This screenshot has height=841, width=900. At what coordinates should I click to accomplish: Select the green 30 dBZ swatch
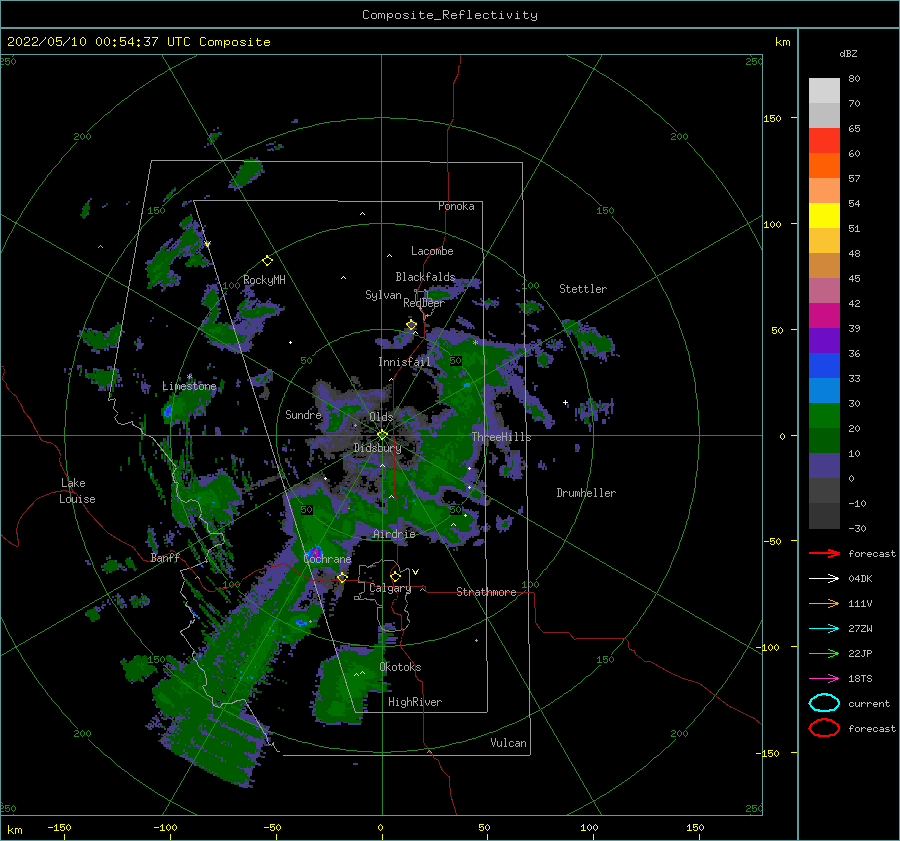tap(824, 415)
